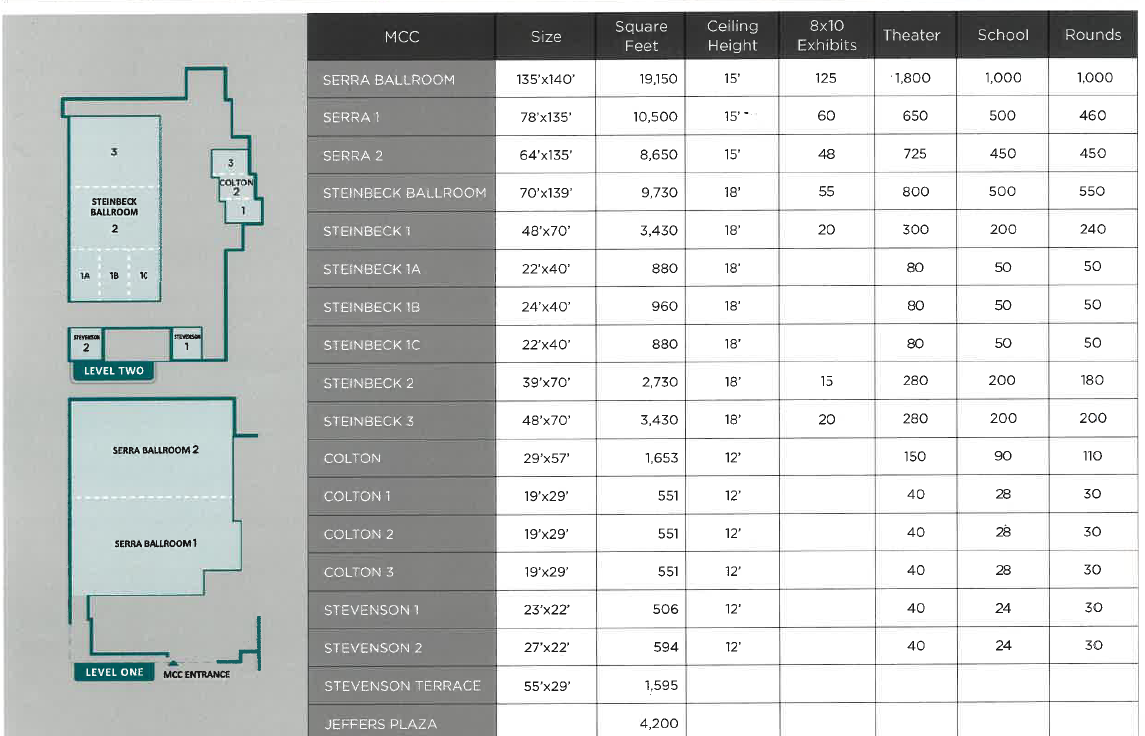Select the 1,653 square feet value

coord(661,458)
